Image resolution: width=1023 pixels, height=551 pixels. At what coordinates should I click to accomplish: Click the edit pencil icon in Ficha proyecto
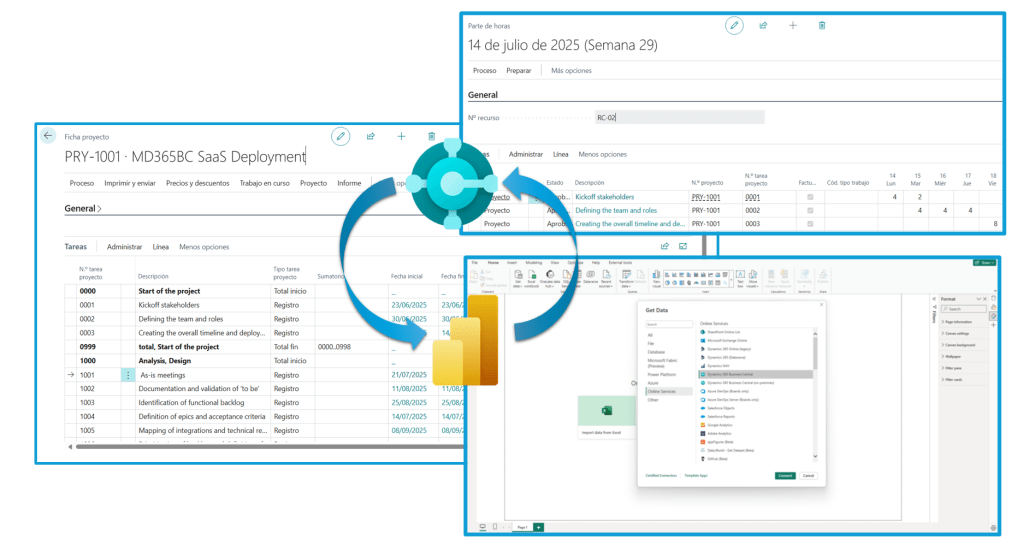[x=340, y=136]
